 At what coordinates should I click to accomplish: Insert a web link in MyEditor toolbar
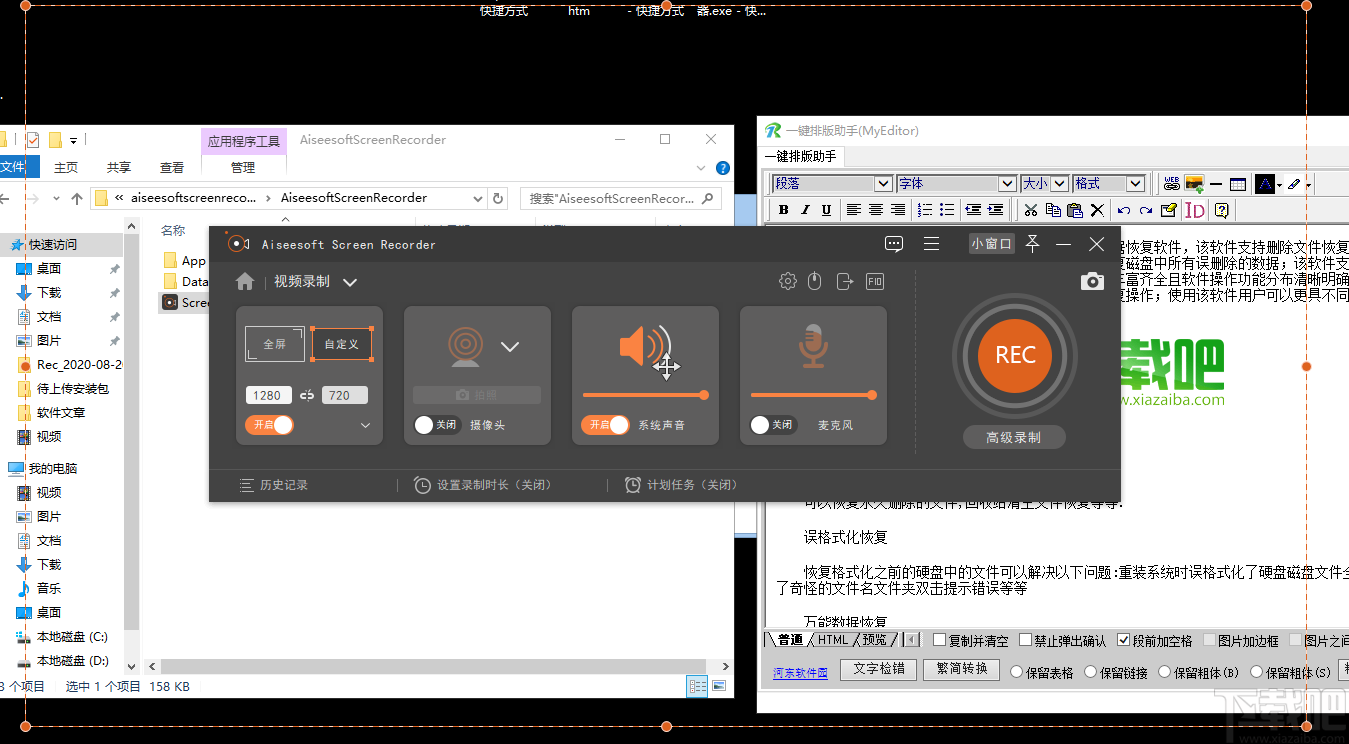click(x=1172, y=184)
